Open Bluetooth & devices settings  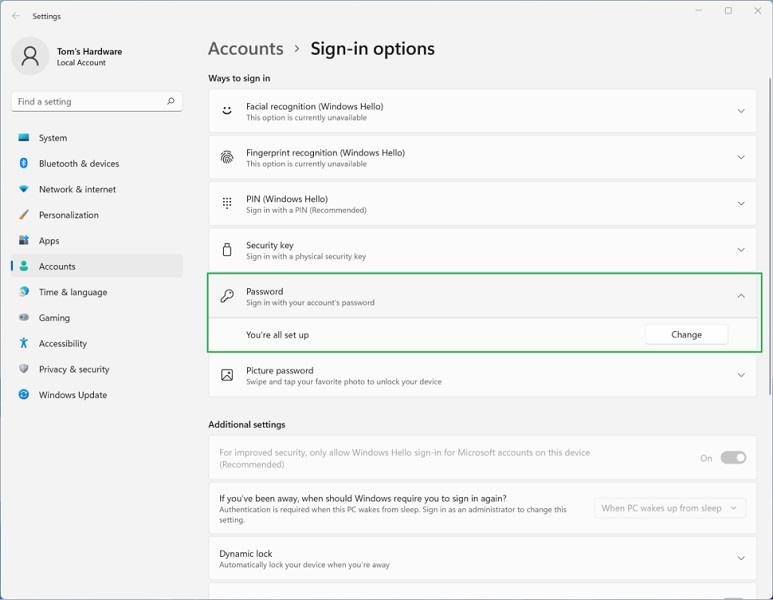click(x=78, y=163)
